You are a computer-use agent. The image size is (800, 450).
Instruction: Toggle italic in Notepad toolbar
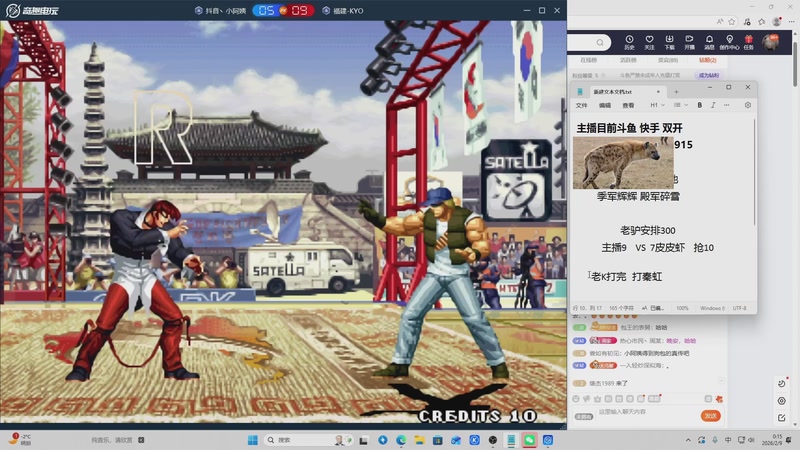(713, 105)
